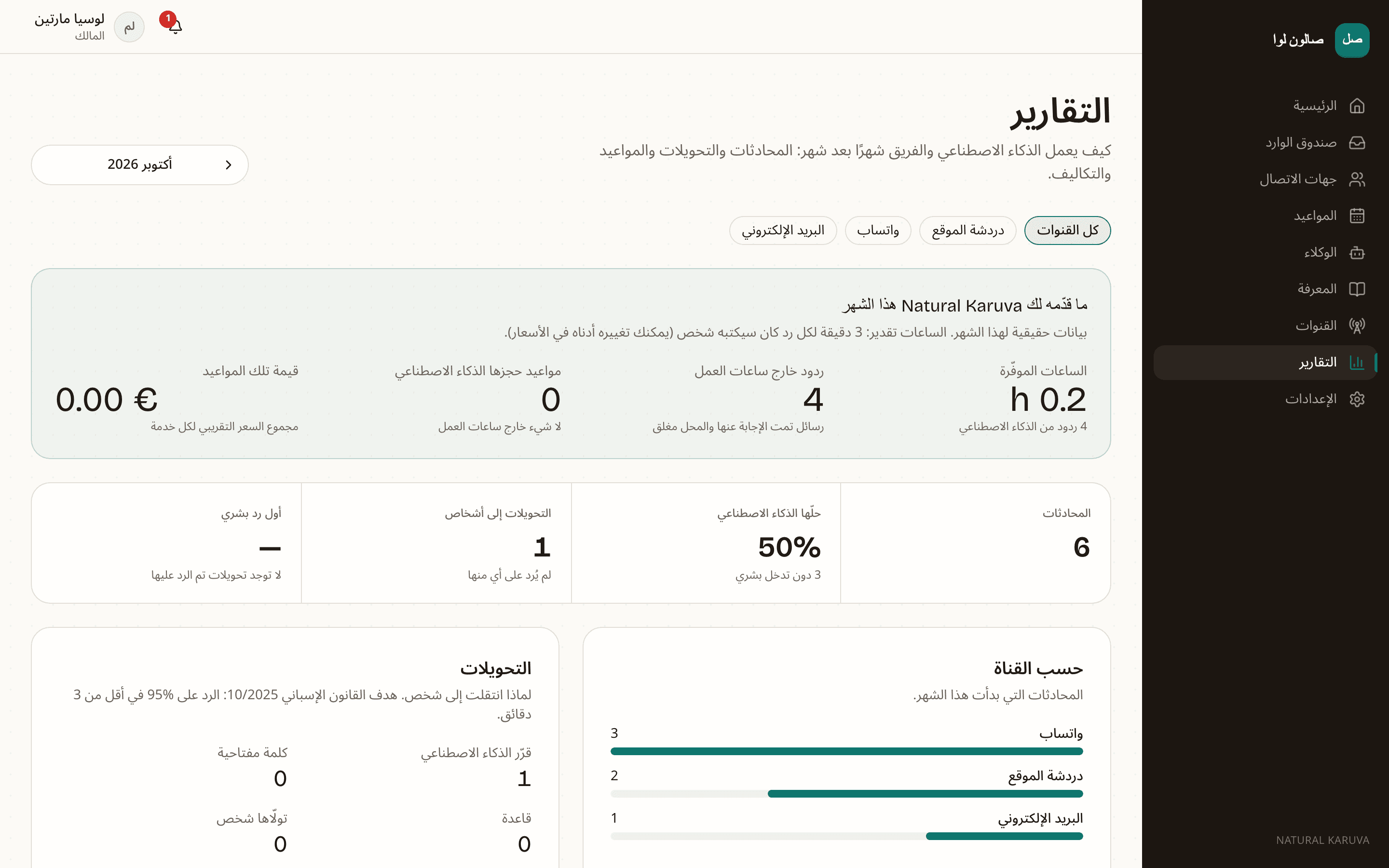Screen dimensions: 1389x868
Task: Open the الإعدادات gear icon
Action: pyautogui.click(x=1357, y=400)
